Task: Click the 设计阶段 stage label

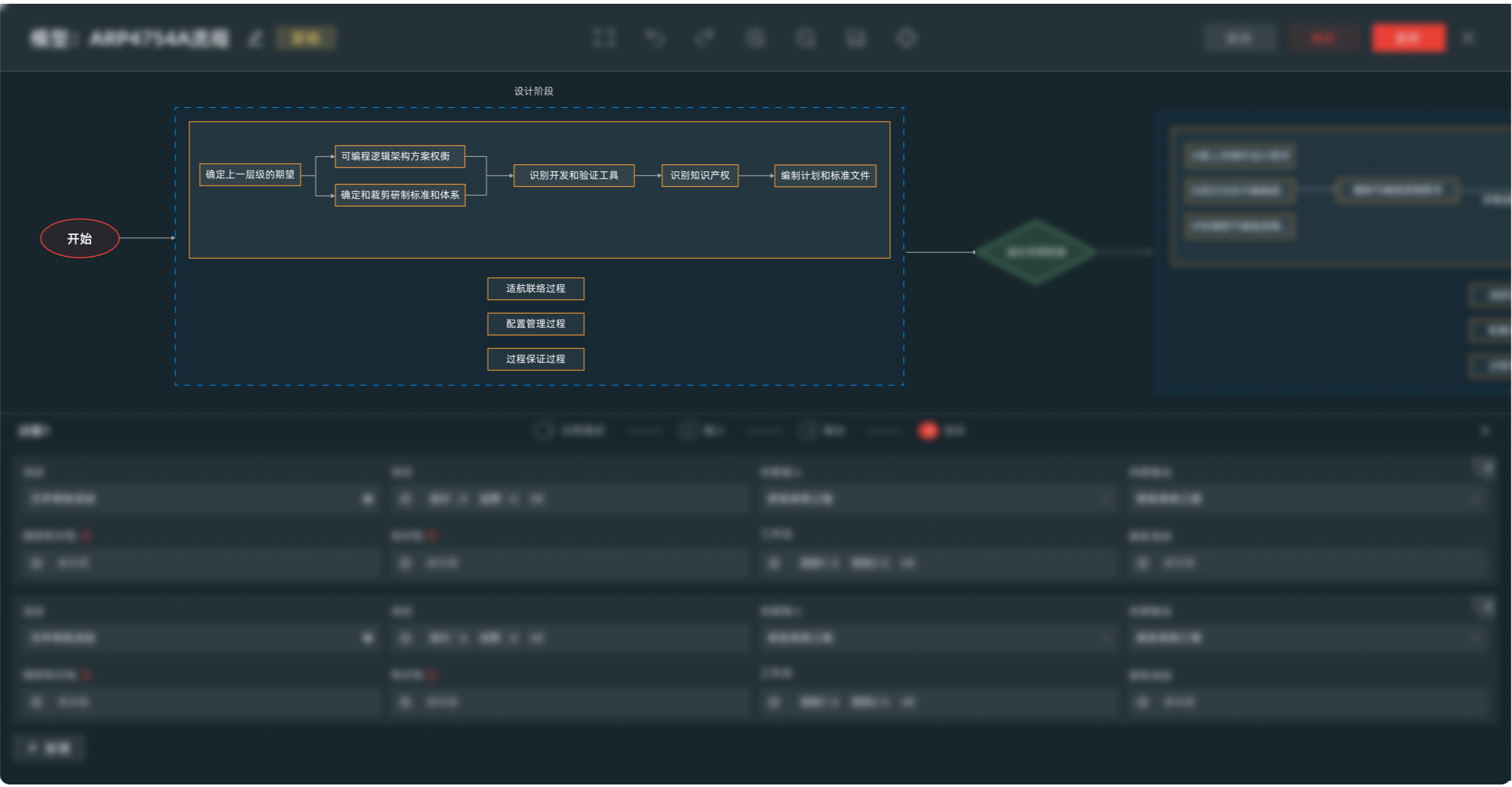Action: click(534, 91)
